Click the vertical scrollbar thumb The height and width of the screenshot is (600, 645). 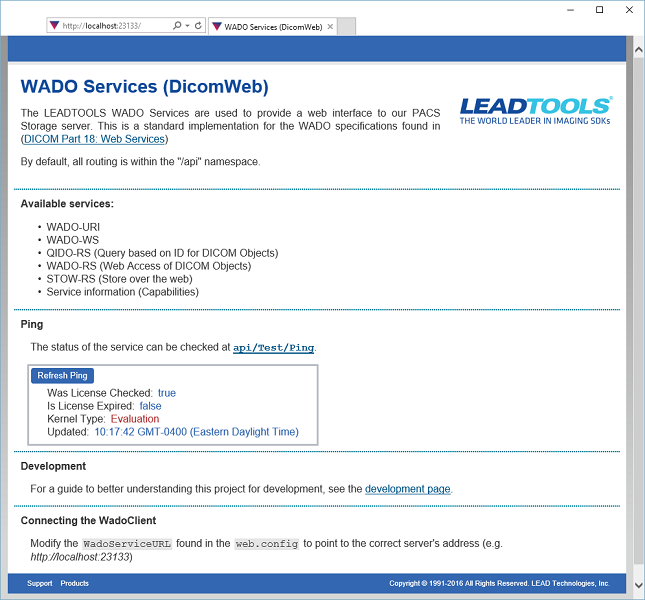[638, 310]
